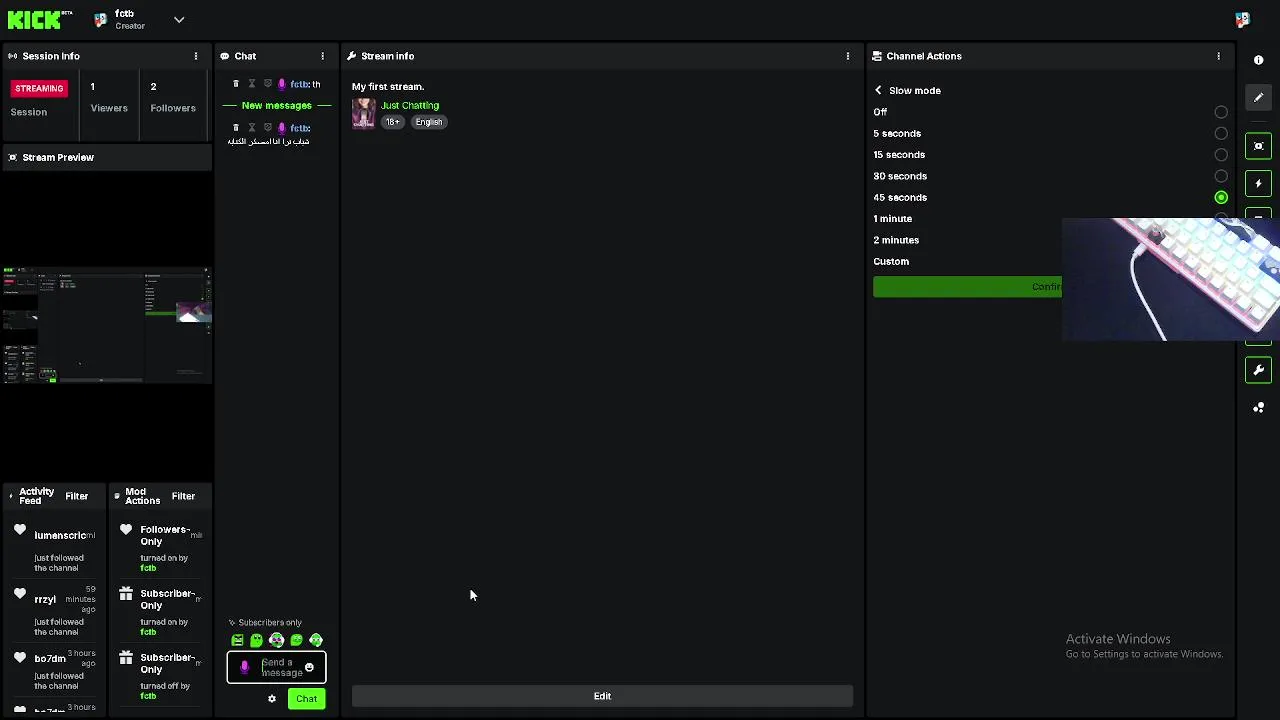Send message with the Chat button
The width and height of the screenshot is (1280, 720).
306,699
